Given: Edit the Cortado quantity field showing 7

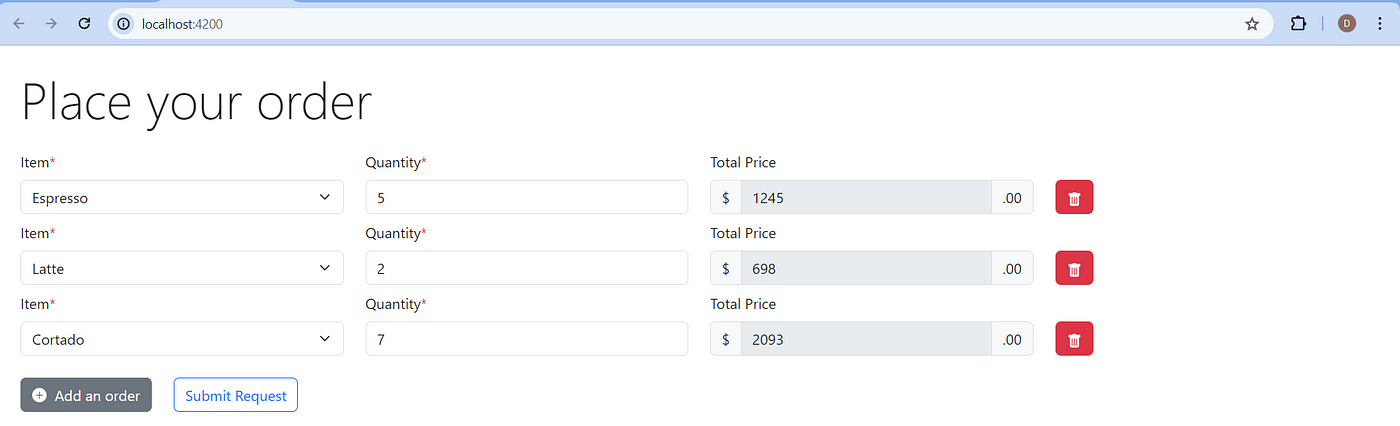Looking at the screenshot, I should point(527,339).
